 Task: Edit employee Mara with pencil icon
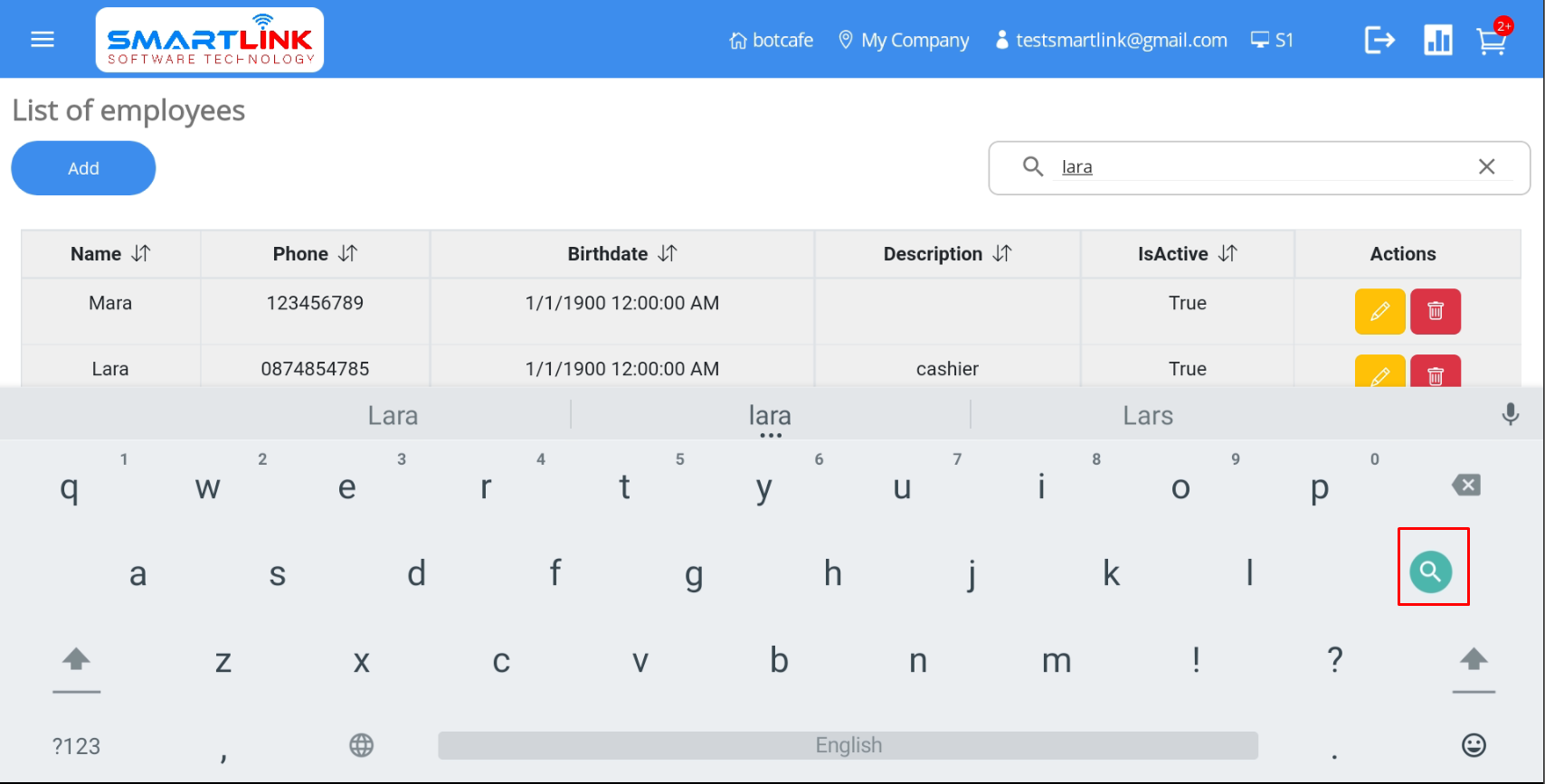pos(1379,311)
